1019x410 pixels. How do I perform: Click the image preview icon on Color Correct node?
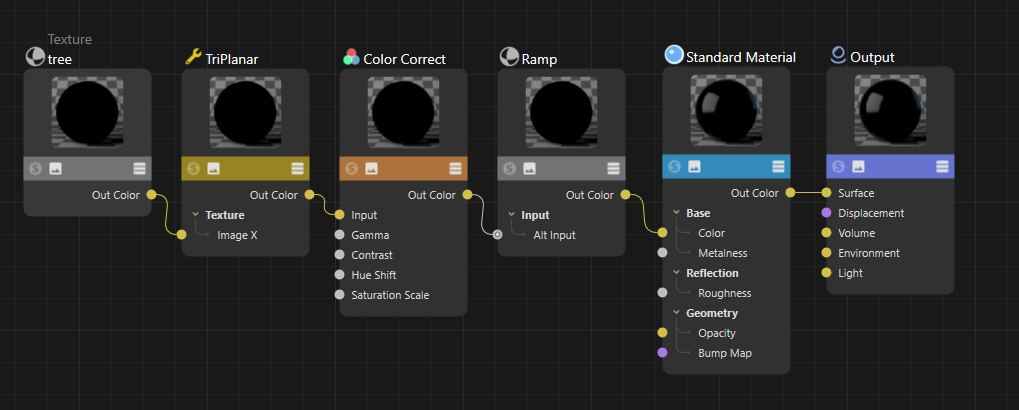pyautogui.click(x=371, y=168)
